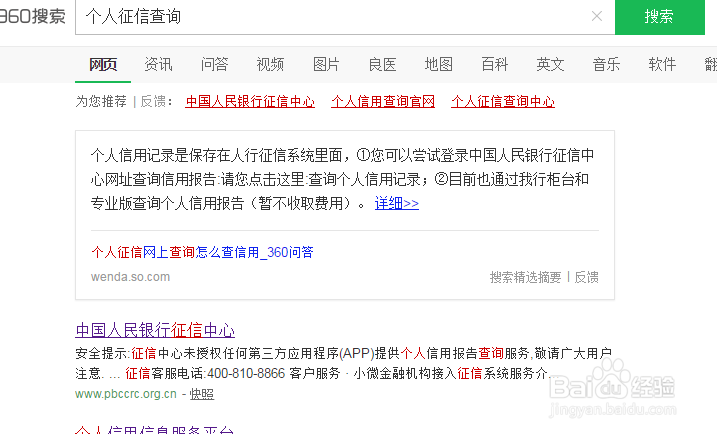717x434 pixels.
Task: Select the 百科 tab
Action: click(494, 64)
